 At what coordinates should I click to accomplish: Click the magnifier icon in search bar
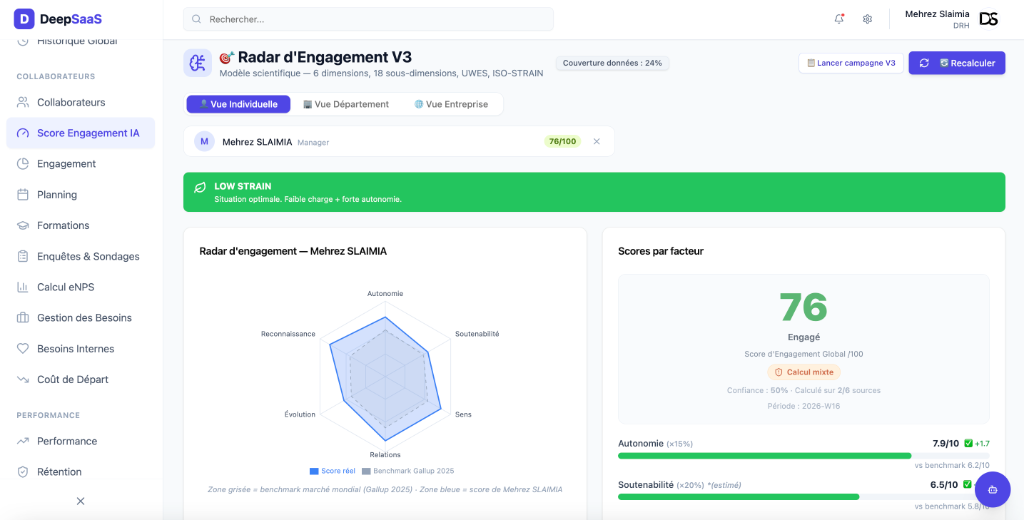(196, 20)
